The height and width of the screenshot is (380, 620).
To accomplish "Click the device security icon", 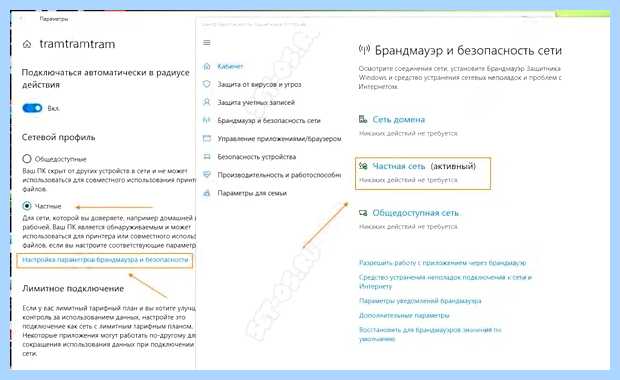I will 207,157.
